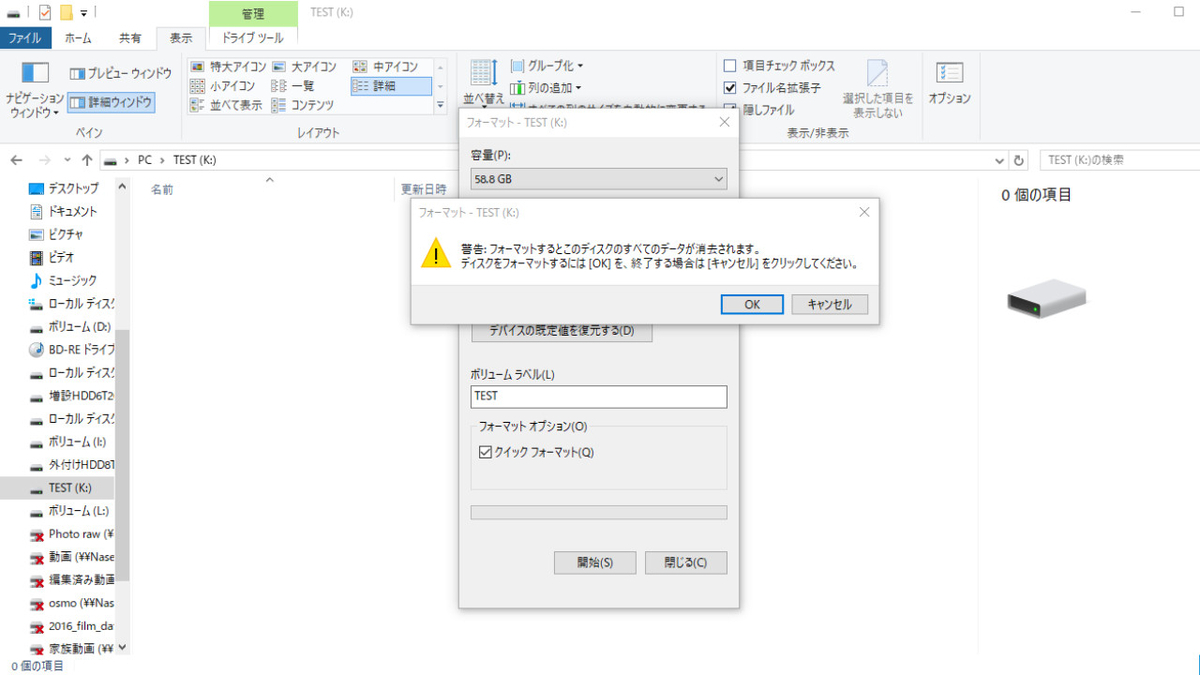Choose the Details (詳細) layout icon
Image resolution: width=1200 pixels, height=675 pixels.
390,86
